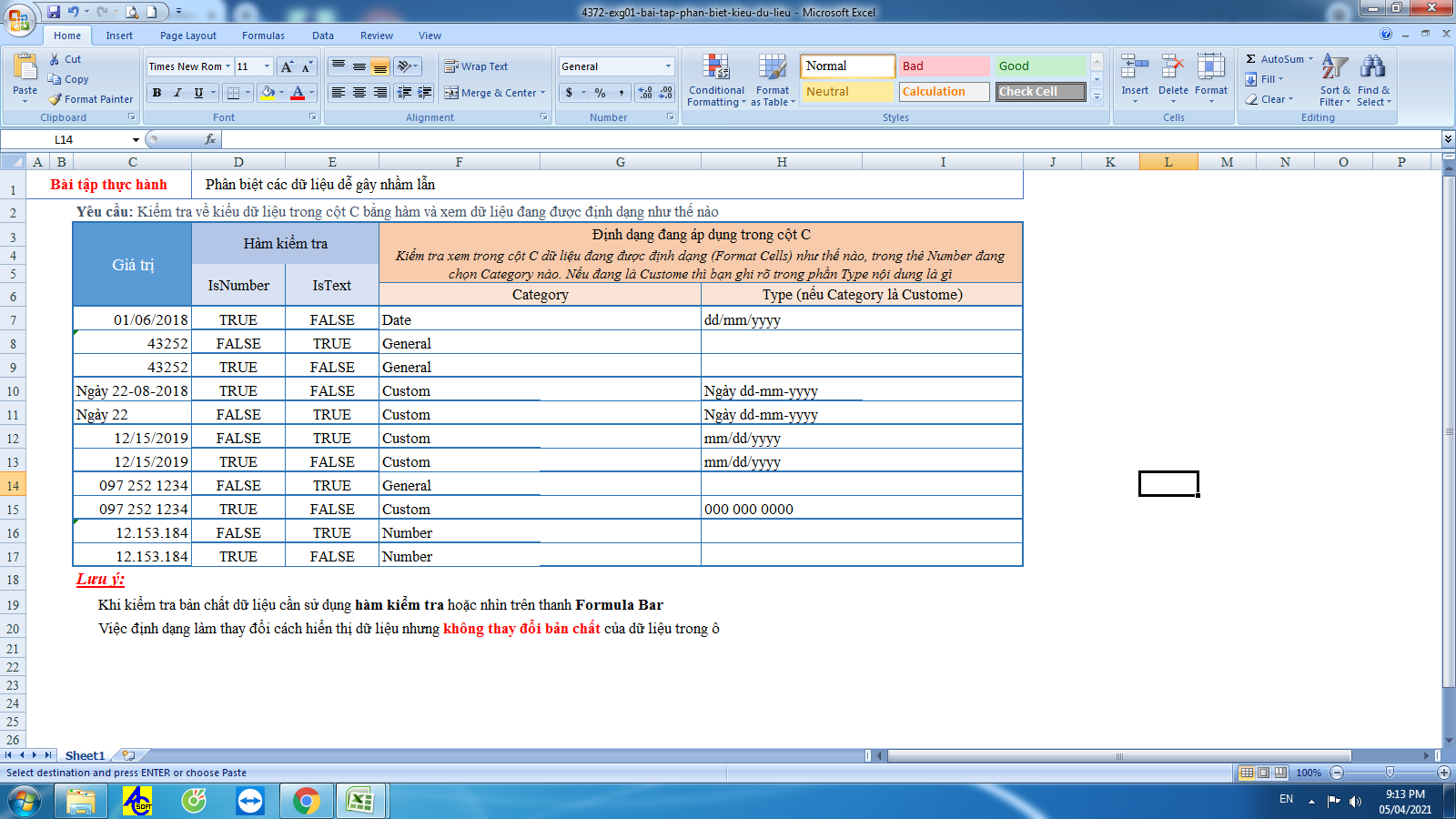Click the Format as Table icon
This screenshot has height=819, width=1456.
(x=773, y=68)
